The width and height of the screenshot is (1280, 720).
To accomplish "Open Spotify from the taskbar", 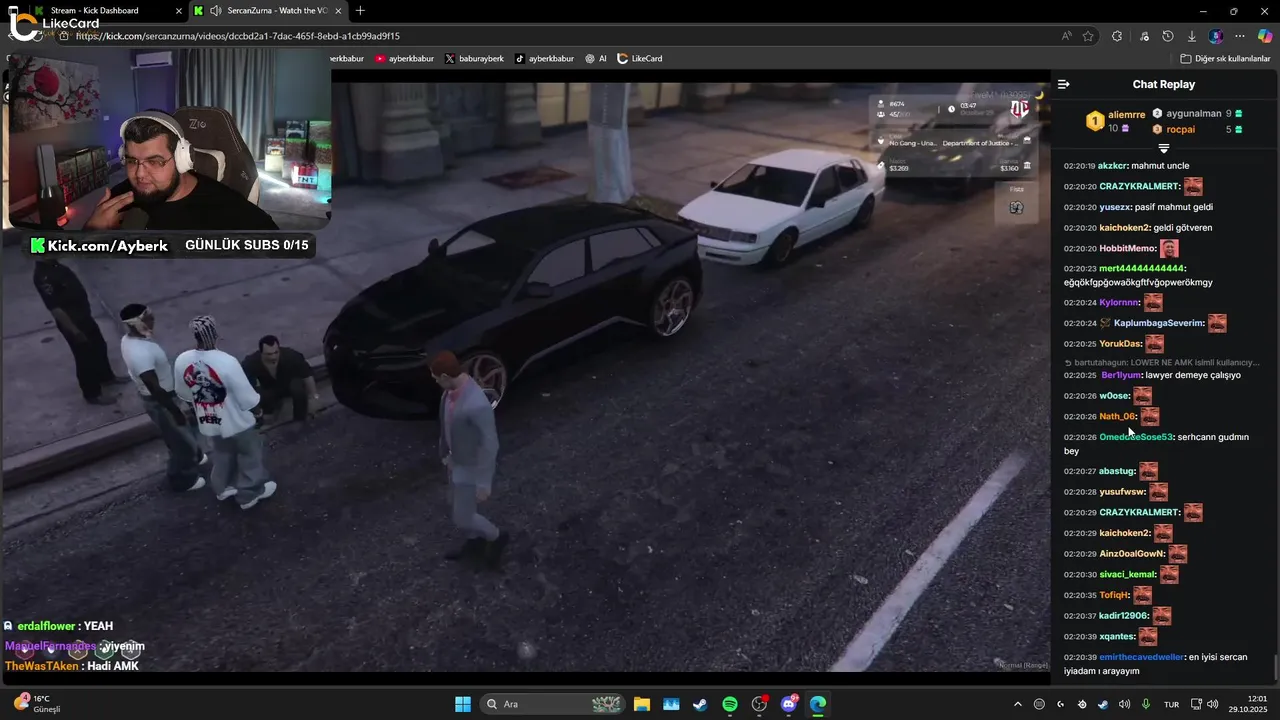I will point(730,704).
